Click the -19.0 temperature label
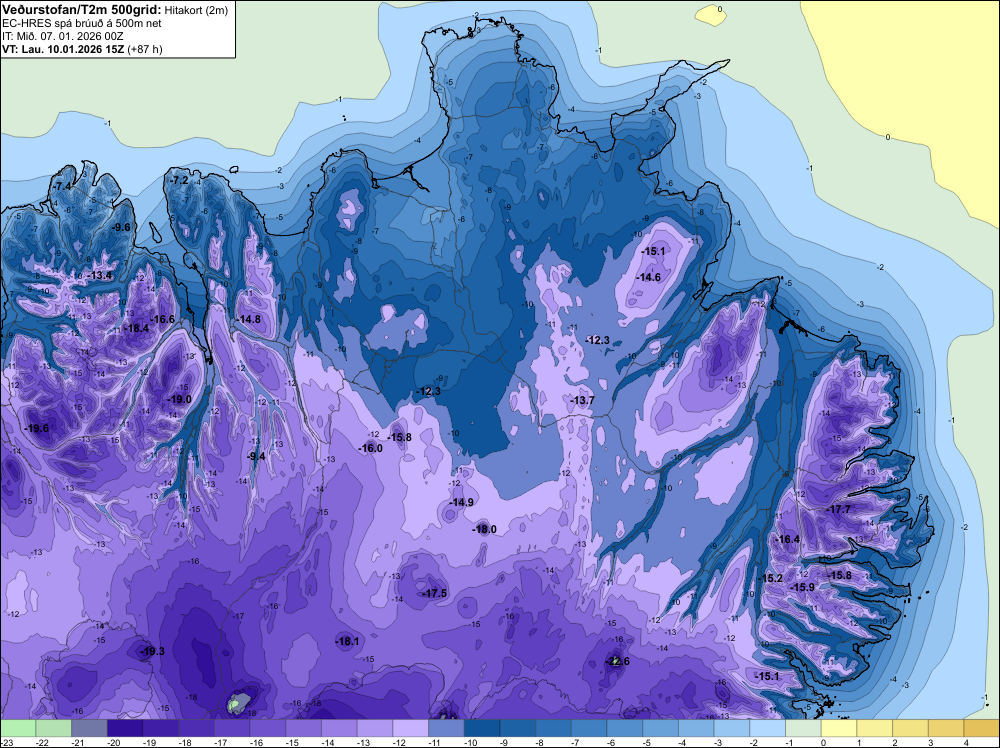This screenshot has height=748, width=1000. point(179,400)
